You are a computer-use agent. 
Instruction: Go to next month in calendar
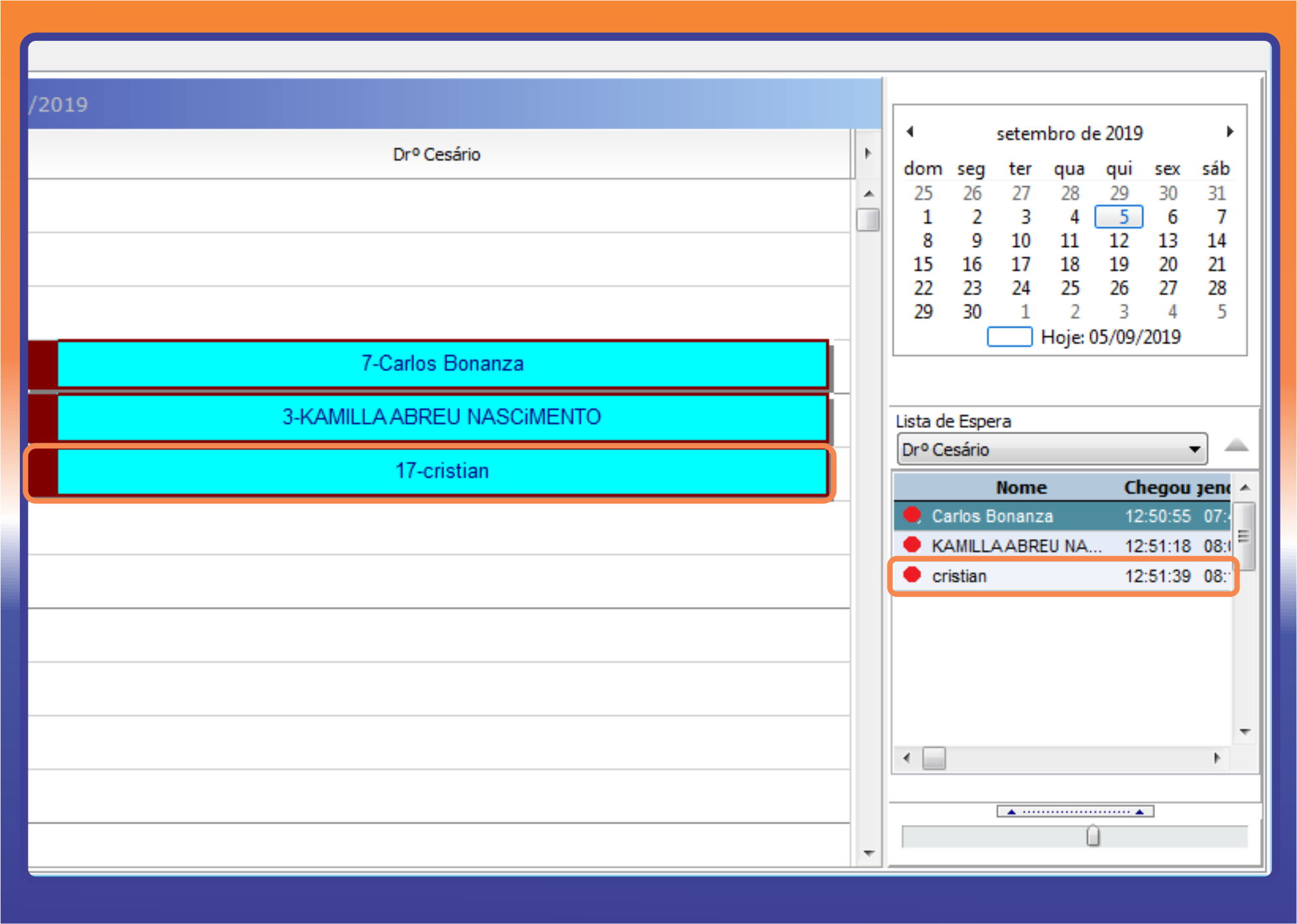click(1230, 132)
